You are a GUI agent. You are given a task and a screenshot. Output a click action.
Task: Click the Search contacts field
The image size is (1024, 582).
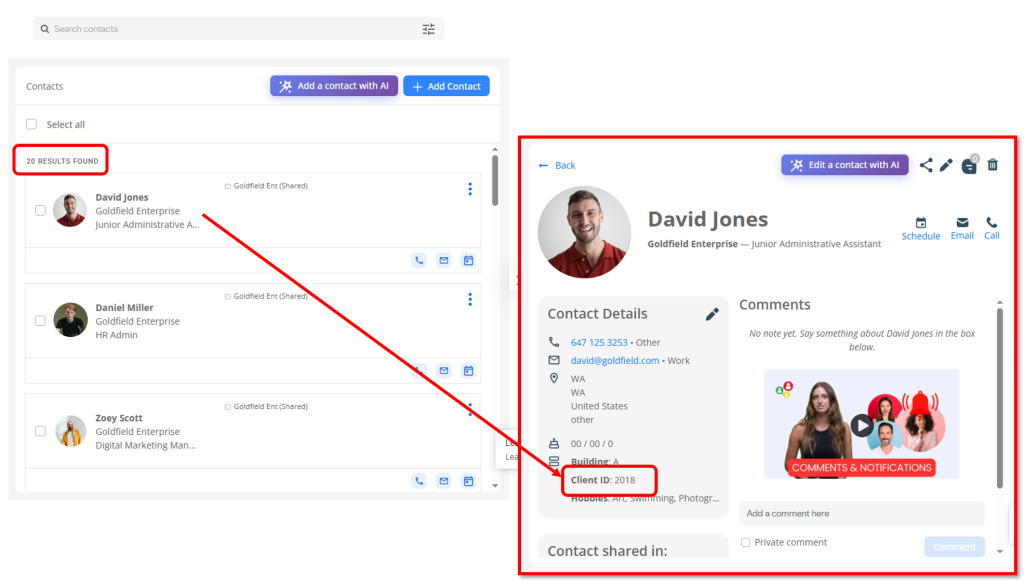point(230,29)
